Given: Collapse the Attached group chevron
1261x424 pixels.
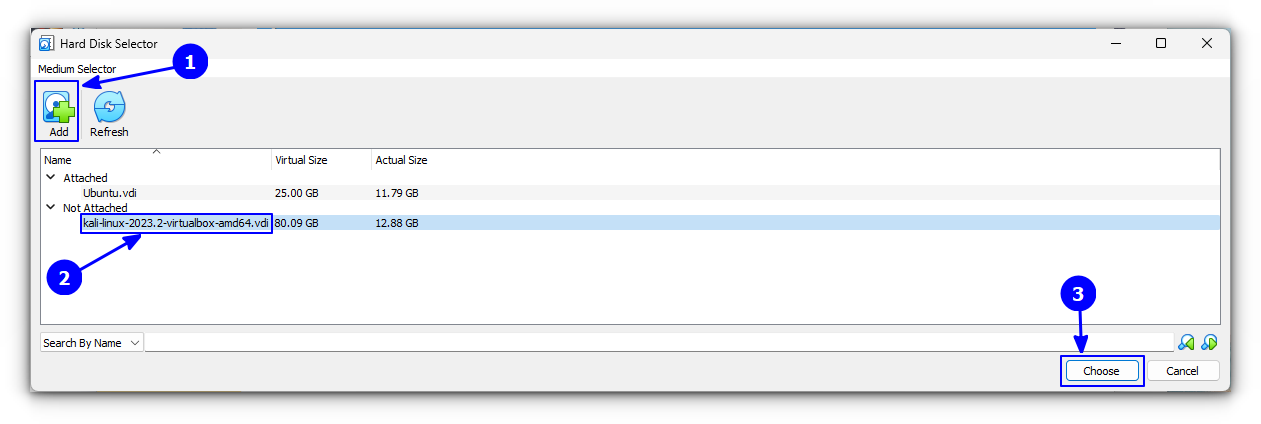Looking at the screenshot, I should (x=50, y=178).
